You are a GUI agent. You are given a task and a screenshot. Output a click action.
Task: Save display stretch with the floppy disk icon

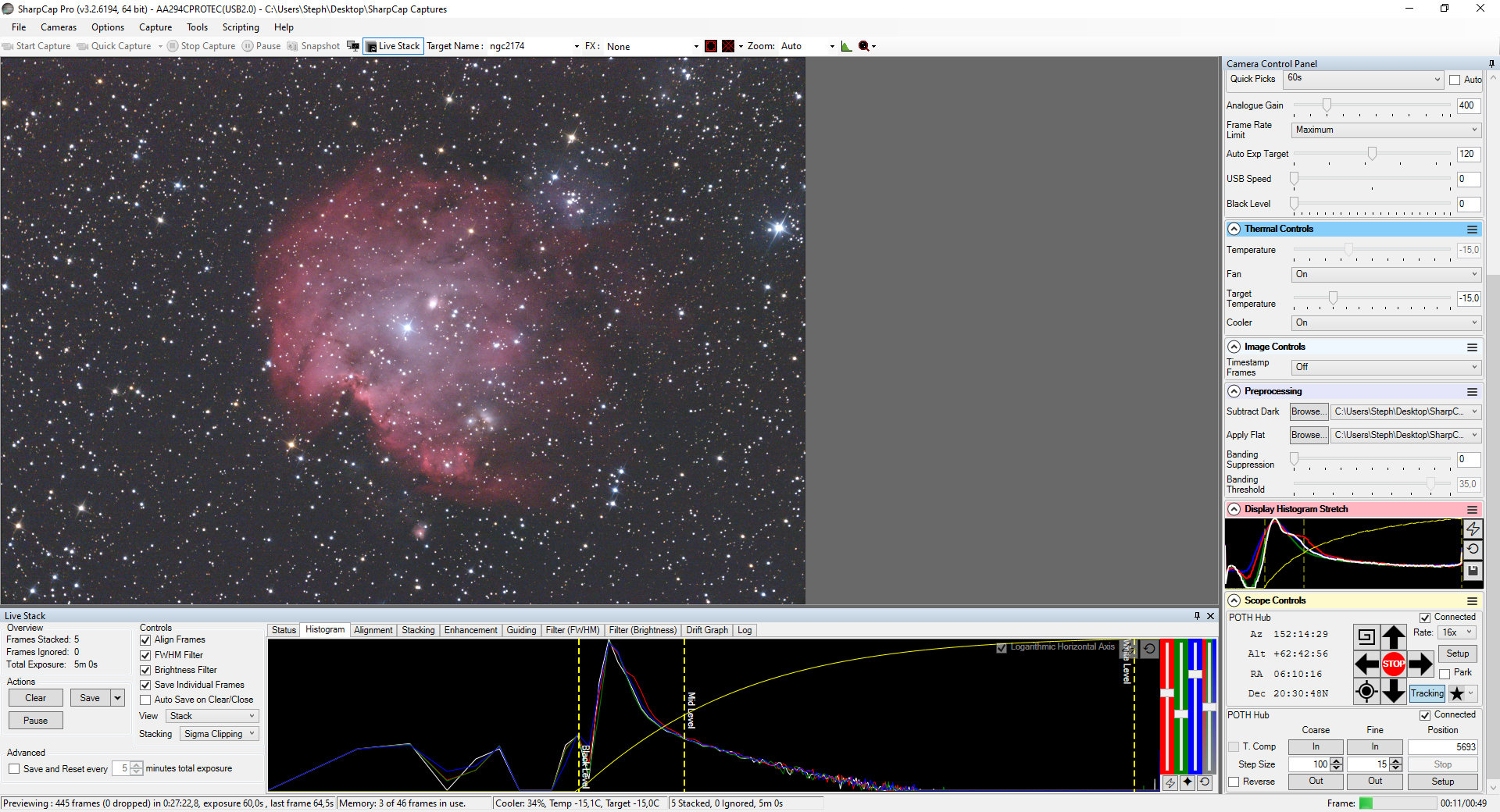tap(1473, 572)
